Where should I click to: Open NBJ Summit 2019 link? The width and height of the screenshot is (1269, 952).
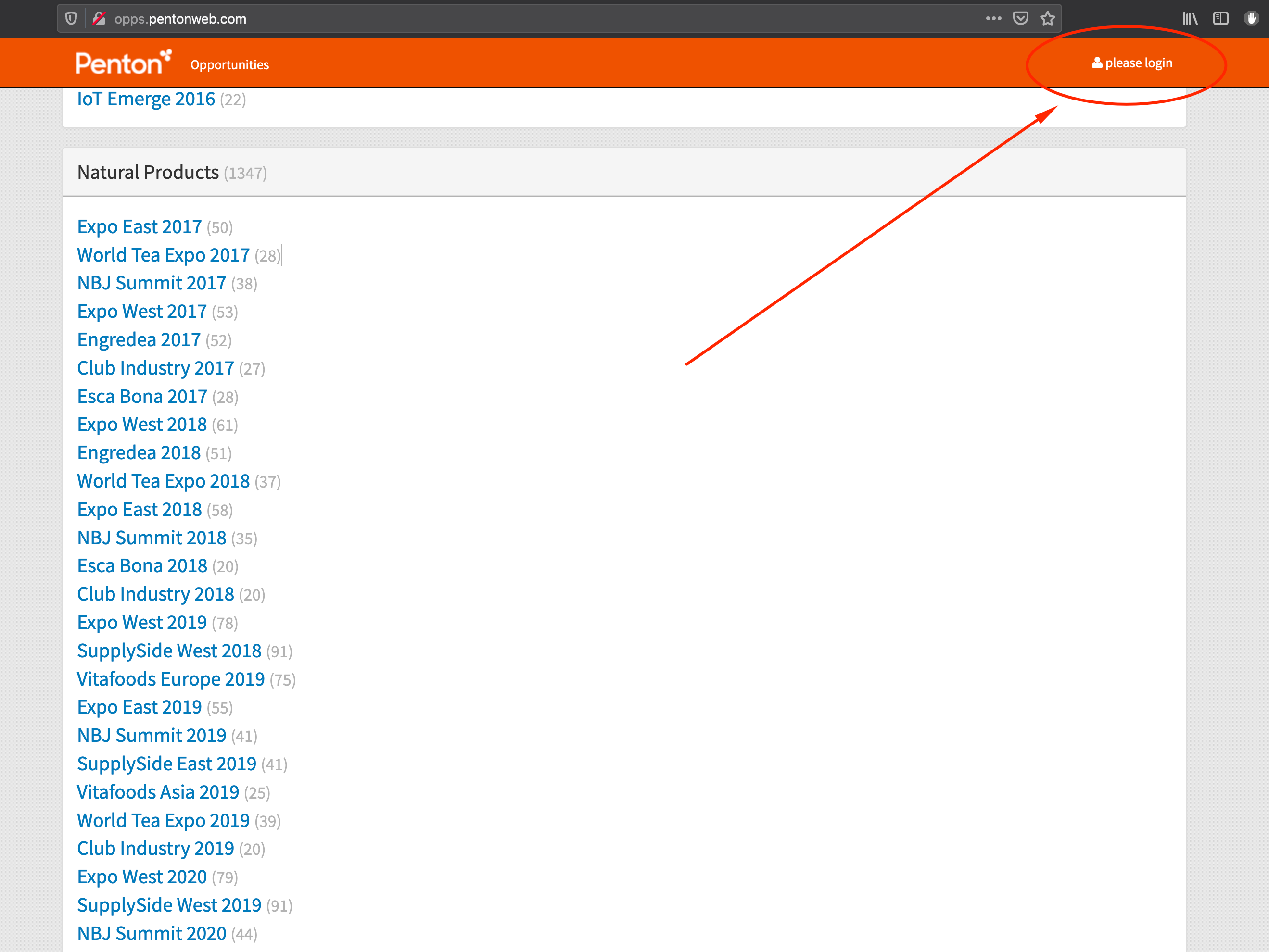pos(152,736)
